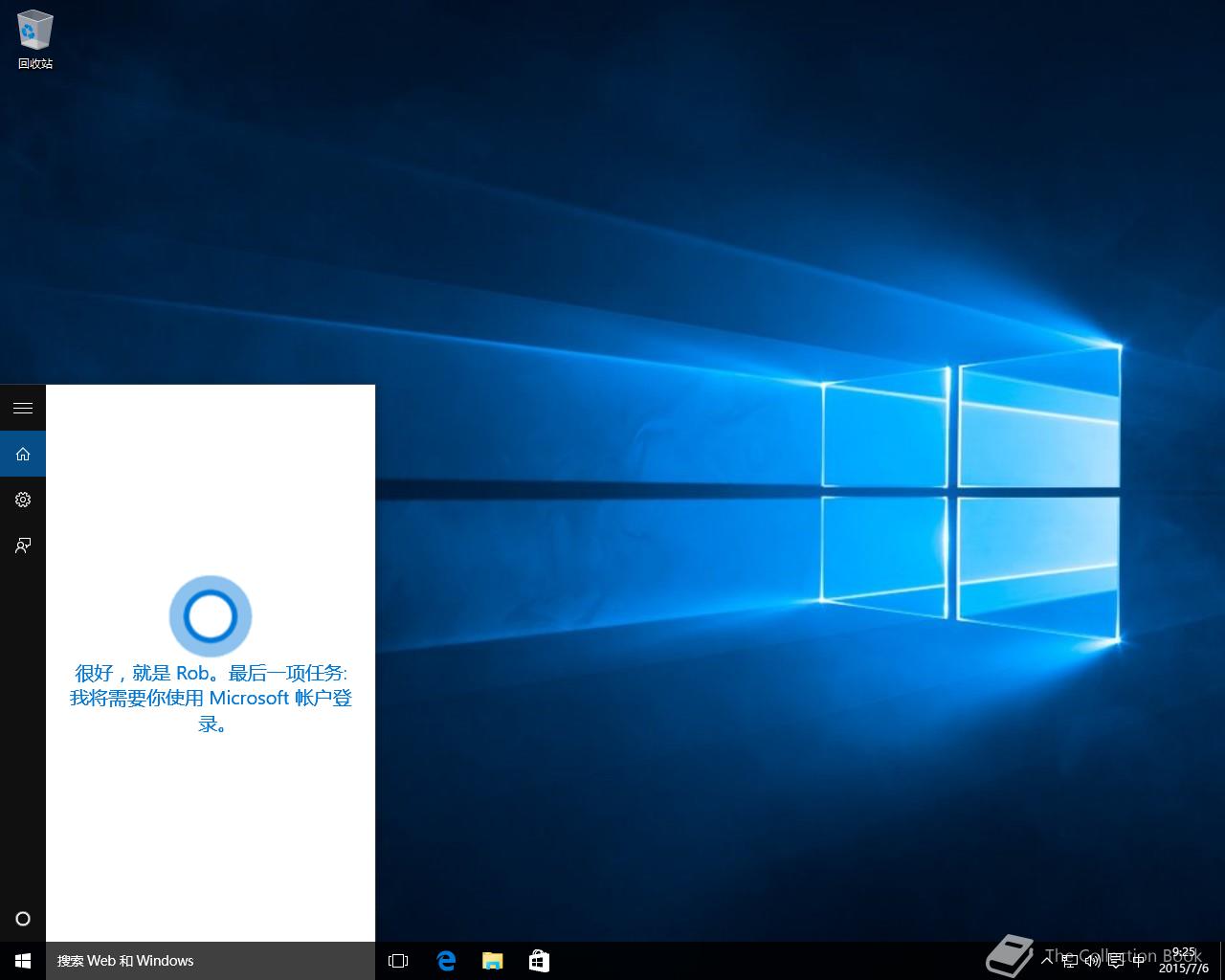Open the volume speaker tray icon
The width and height of the screenshot is (1225, 980).
(1093, 961)
